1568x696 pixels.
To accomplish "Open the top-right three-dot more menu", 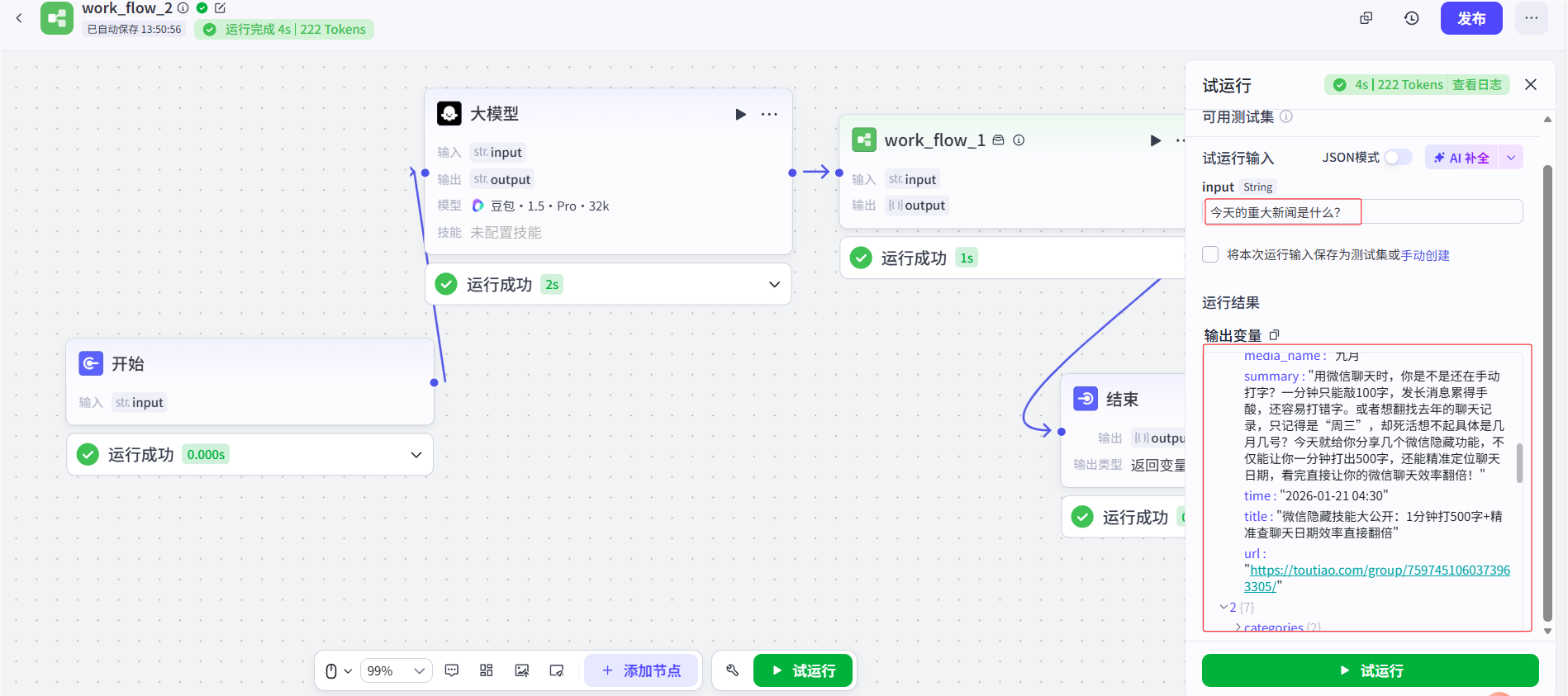I will point(1532,18).
